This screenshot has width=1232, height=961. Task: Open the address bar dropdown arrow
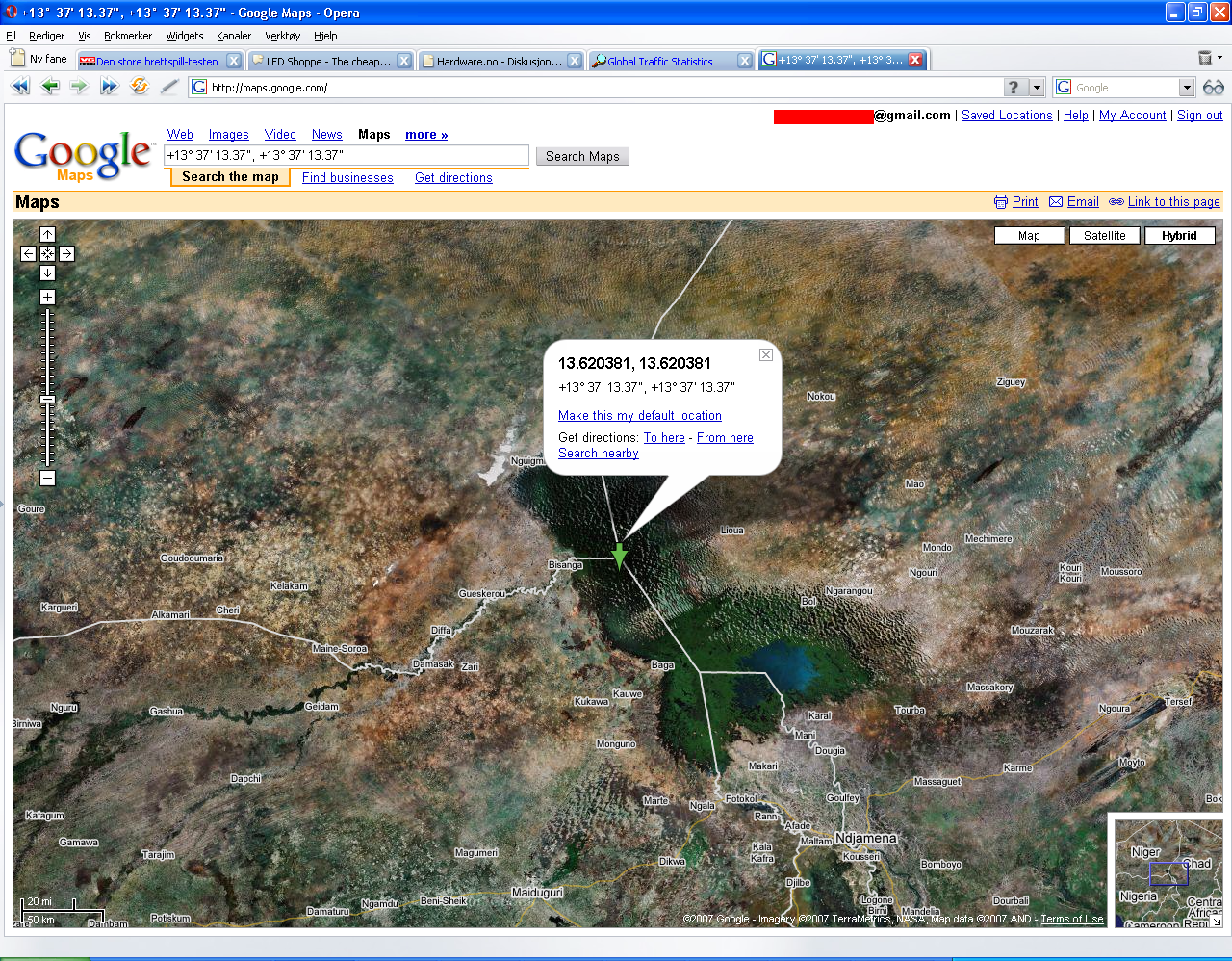(1037, 88)
